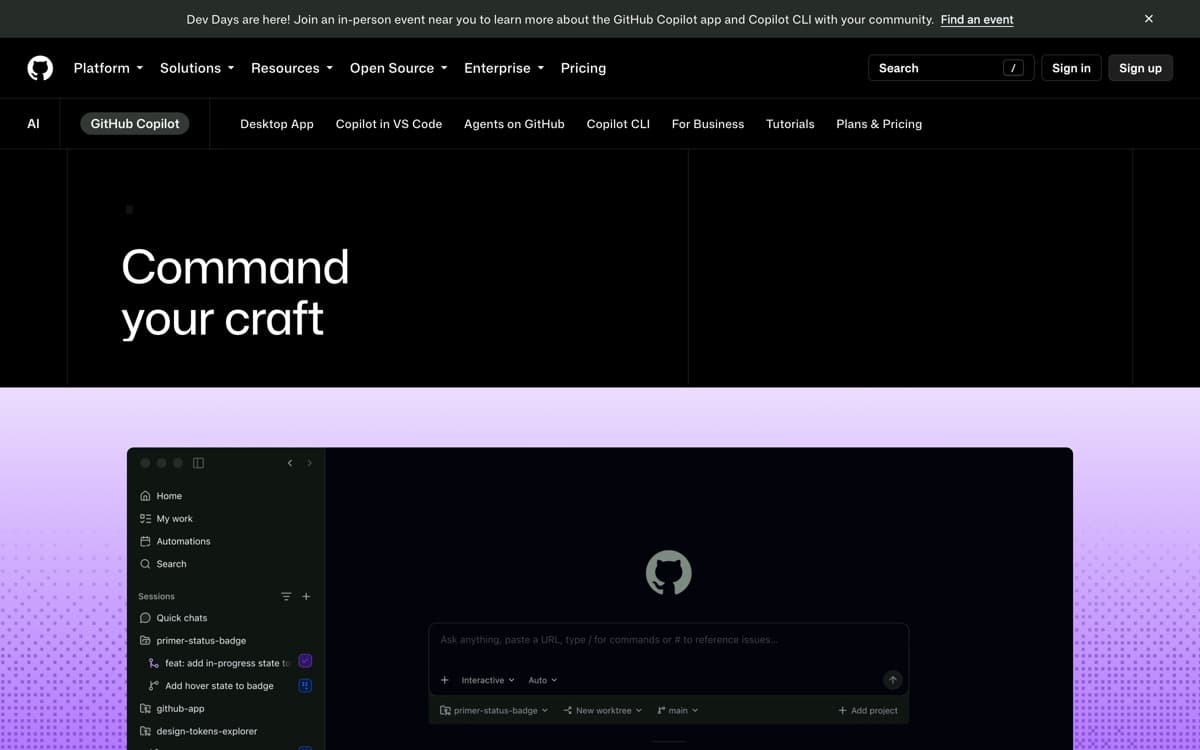Open the Plans & Pricing tab
The height and width of the screenshot is (750, 1200).
(x=879, y=124)
